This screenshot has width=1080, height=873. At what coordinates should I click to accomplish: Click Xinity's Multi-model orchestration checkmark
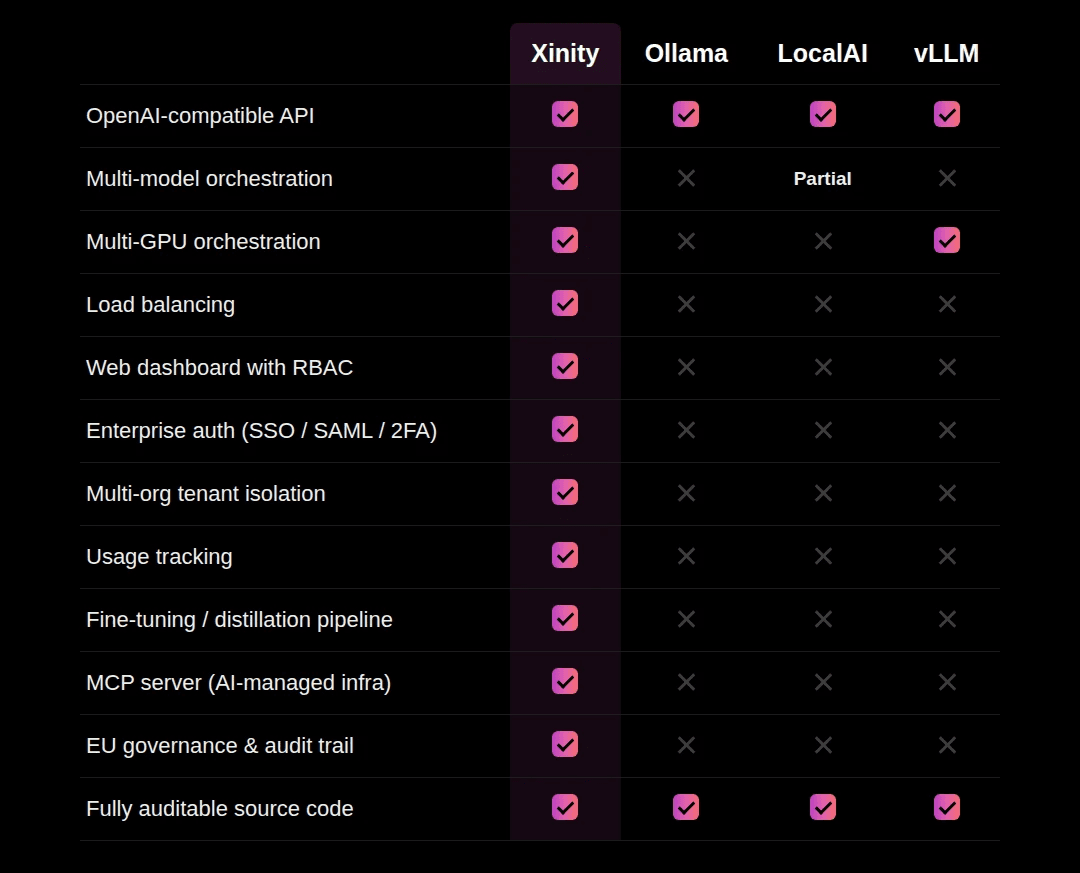565,177
